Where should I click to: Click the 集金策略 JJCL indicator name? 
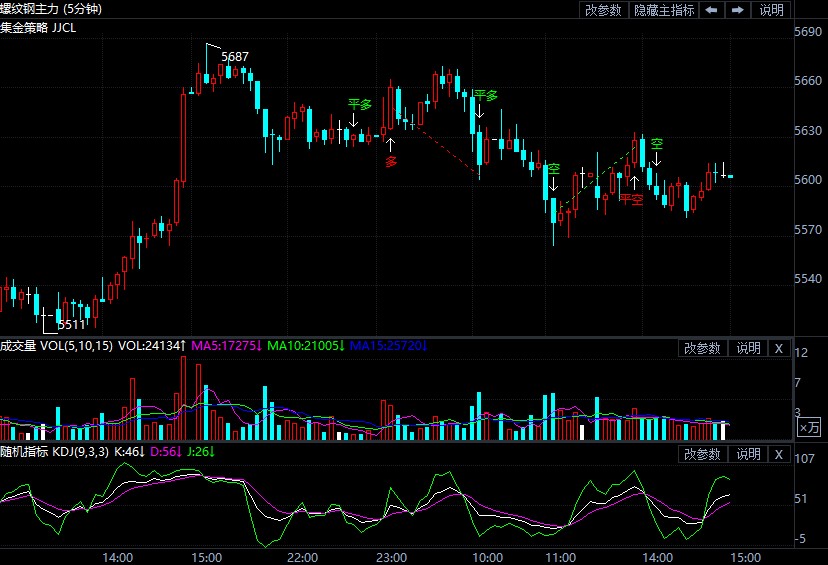click(x=38, y=27)
